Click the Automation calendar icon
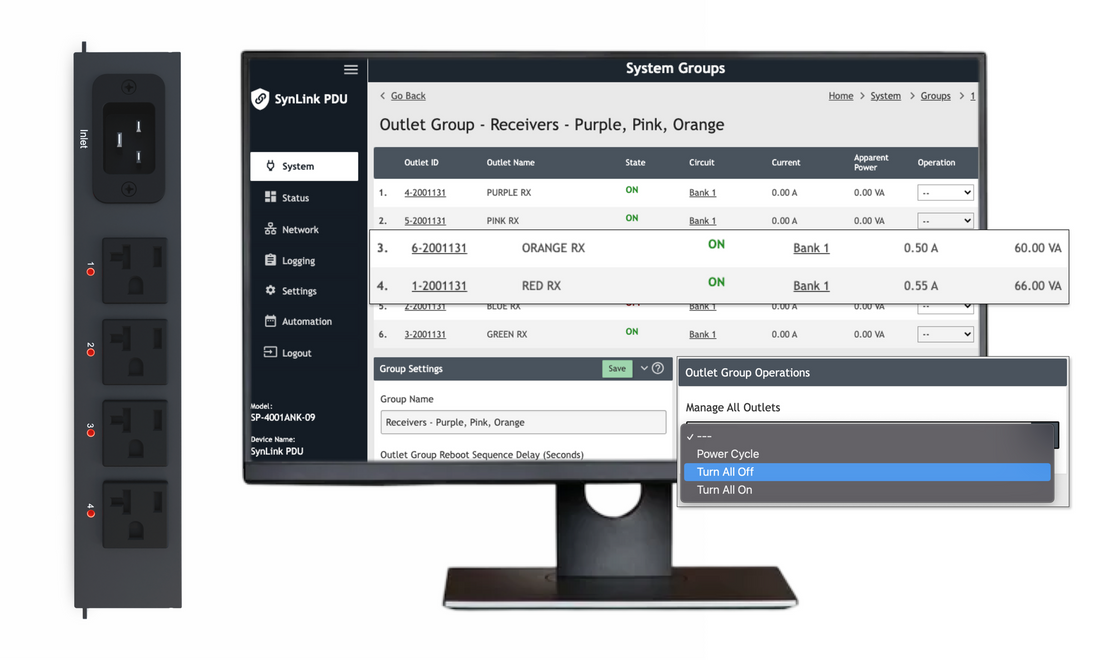 tap(270, 321)
